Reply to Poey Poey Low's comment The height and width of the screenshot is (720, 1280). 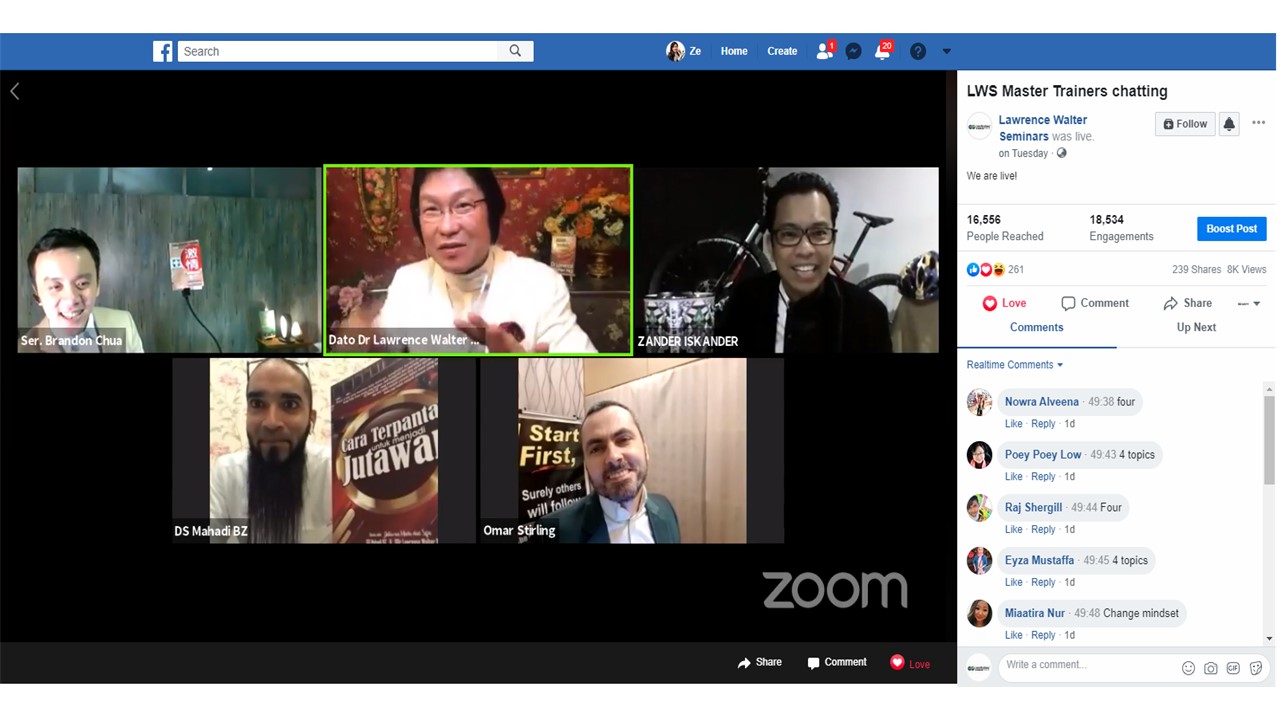tap(1043, 477)
